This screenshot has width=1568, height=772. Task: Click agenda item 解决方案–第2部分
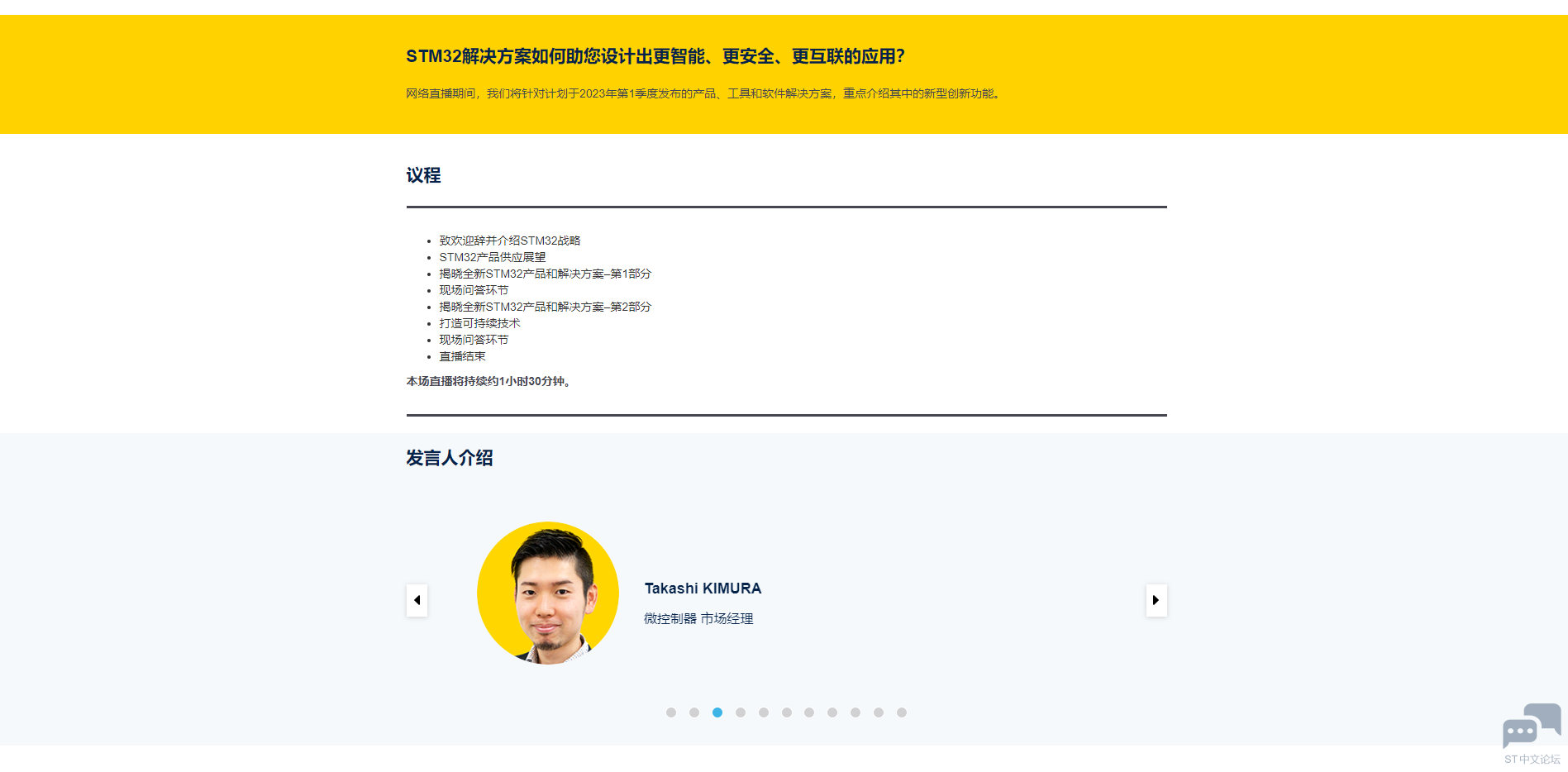tap(546, 307)
